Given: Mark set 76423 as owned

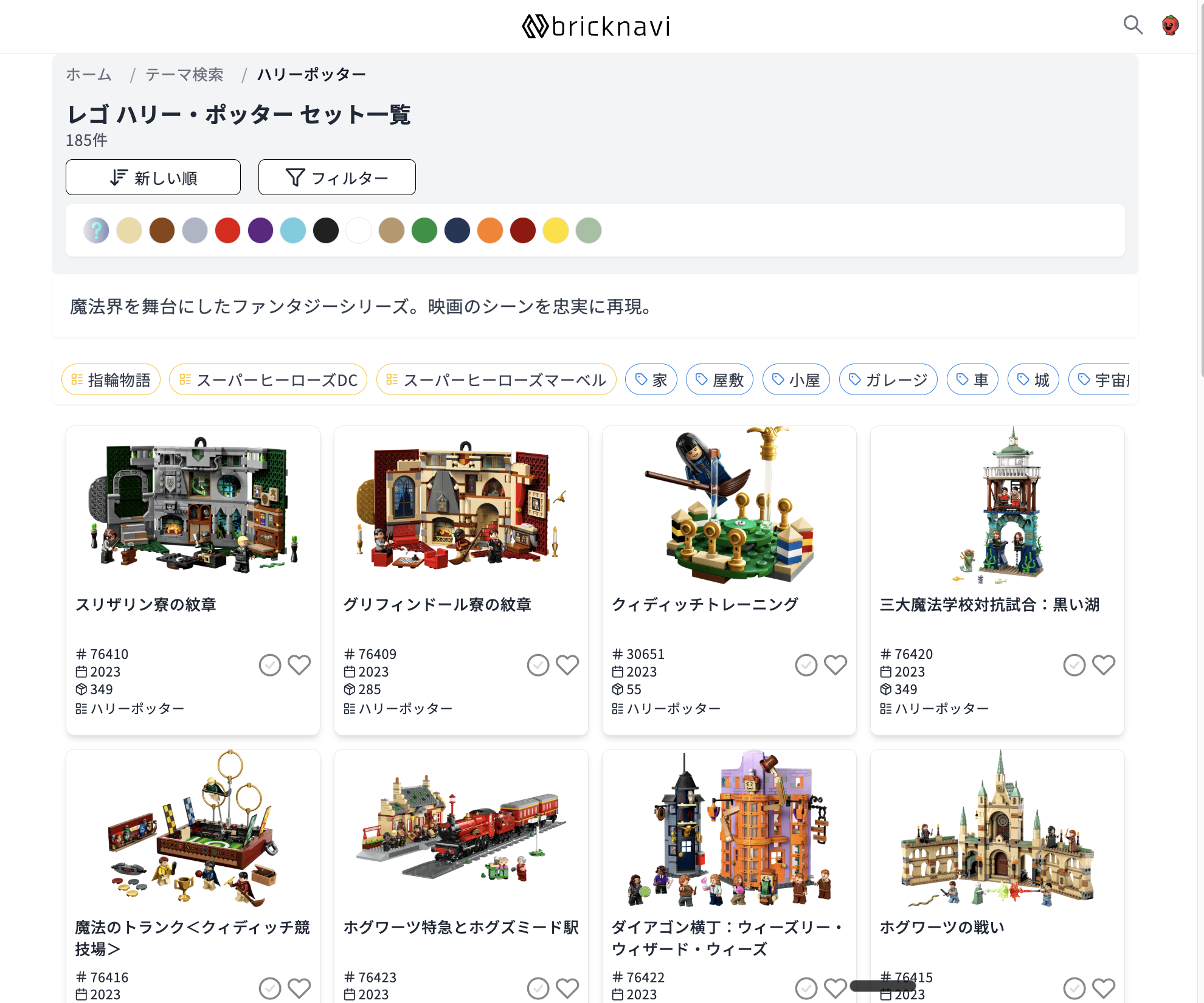Looking at the screenshot, I should 538,988.
